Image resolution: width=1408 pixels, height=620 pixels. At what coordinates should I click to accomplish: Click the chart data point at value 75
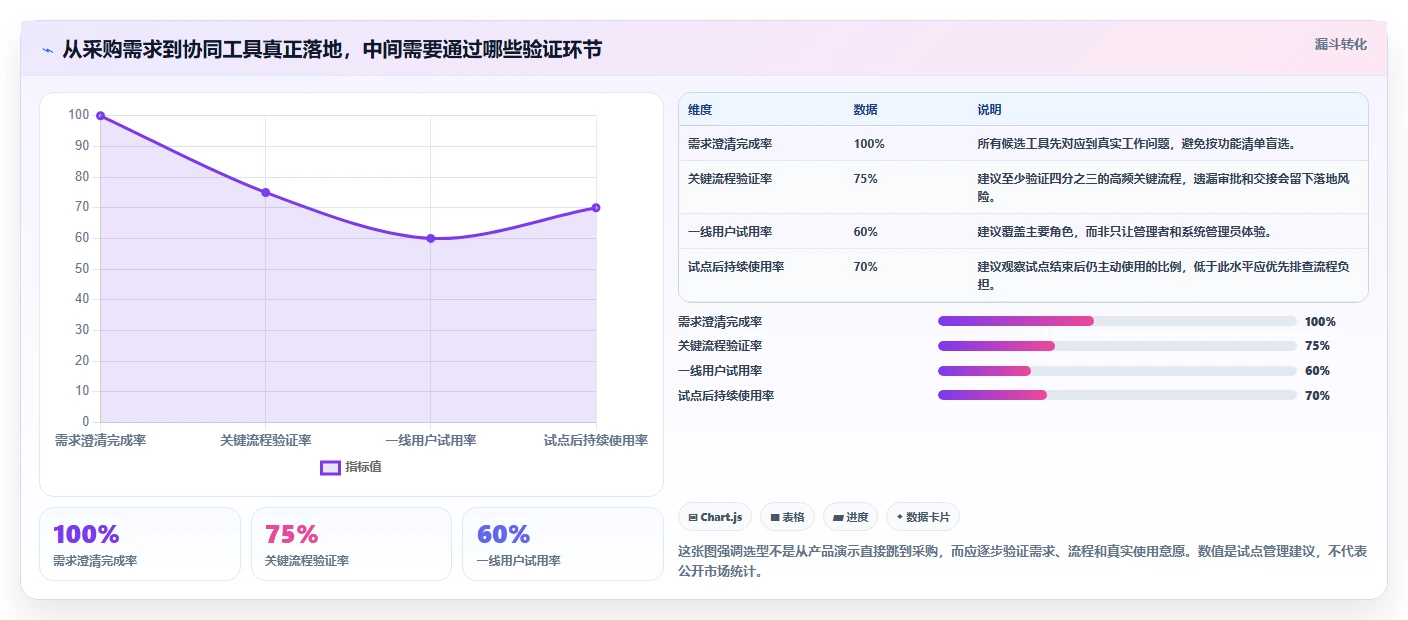tap(265, 192)
